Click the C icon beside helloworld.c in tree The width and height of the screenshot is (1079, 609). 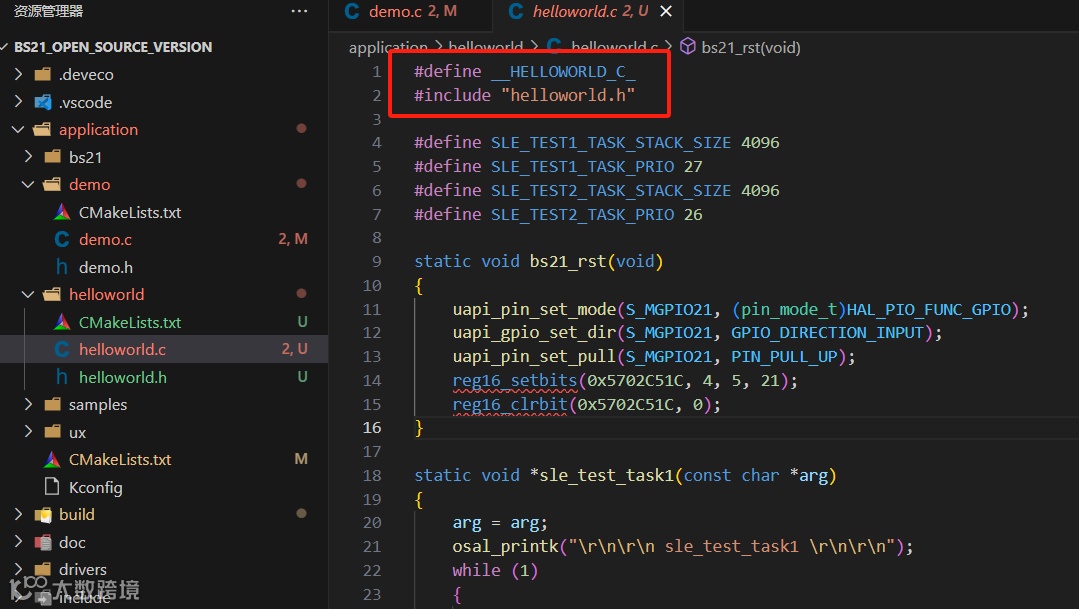point(62,350)
